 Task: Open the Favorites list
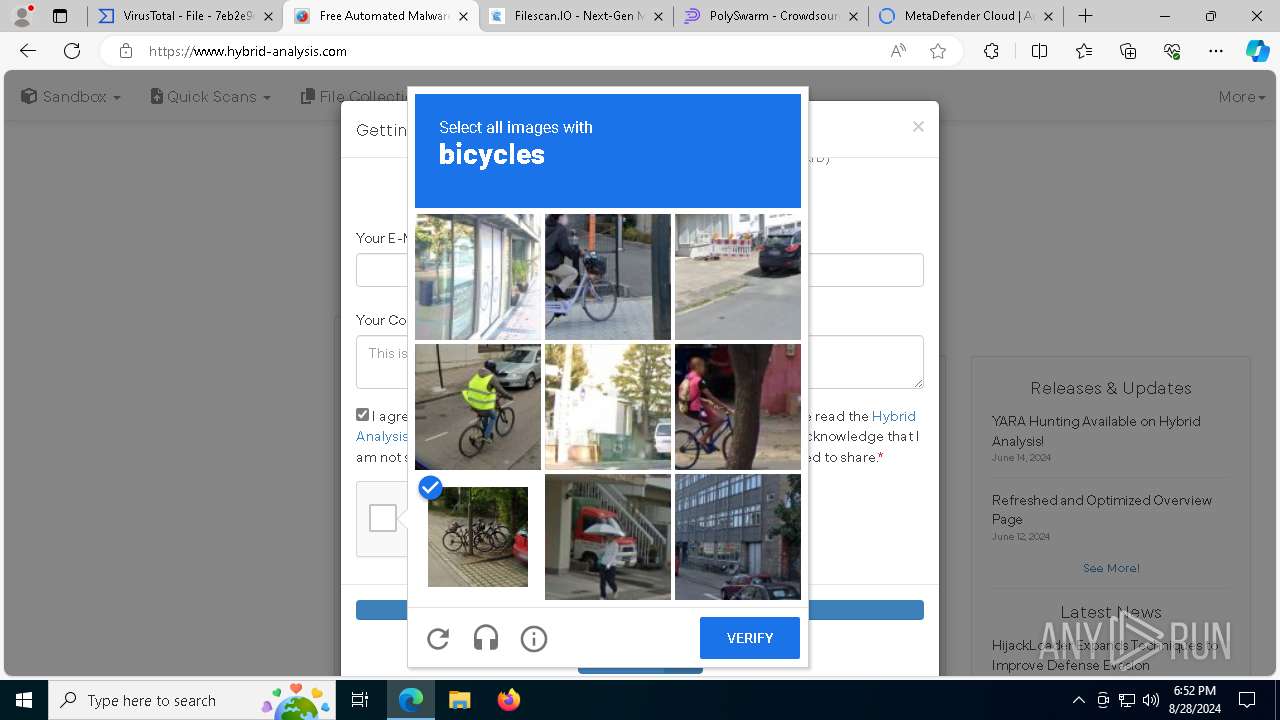(1084, 51)
